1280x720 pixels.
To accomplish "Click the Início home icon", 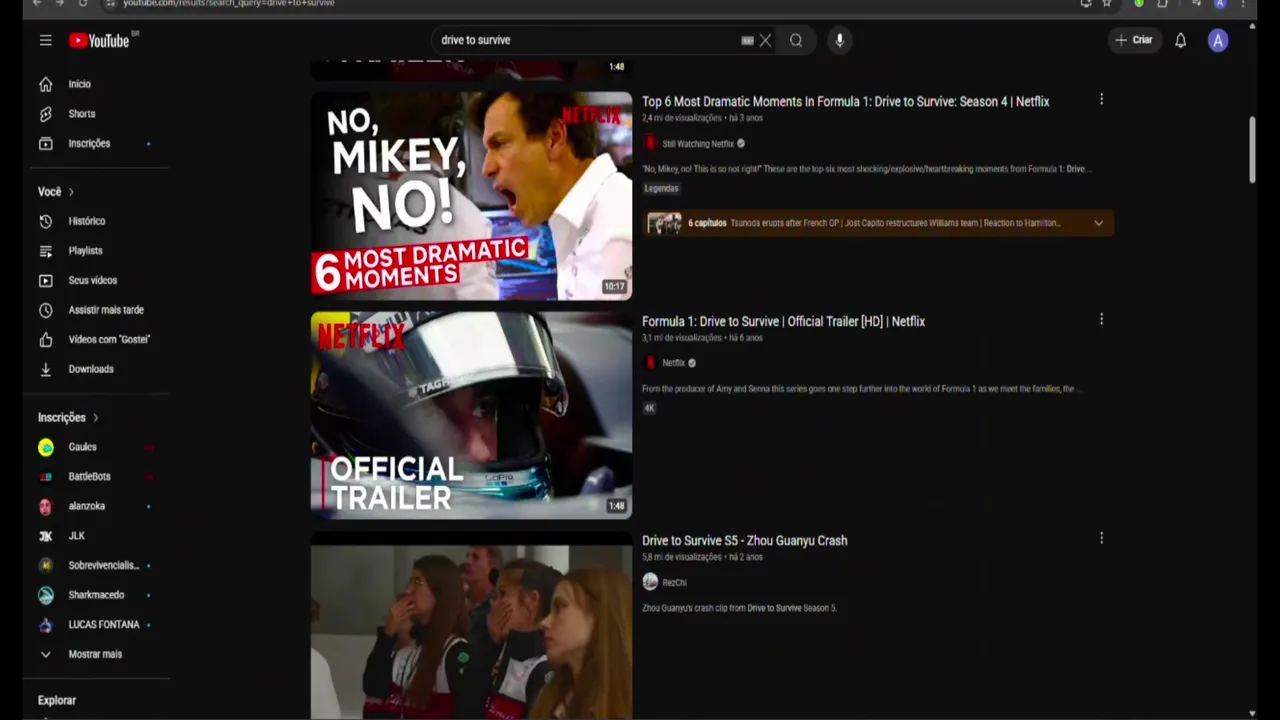I will tap(46, 84).
